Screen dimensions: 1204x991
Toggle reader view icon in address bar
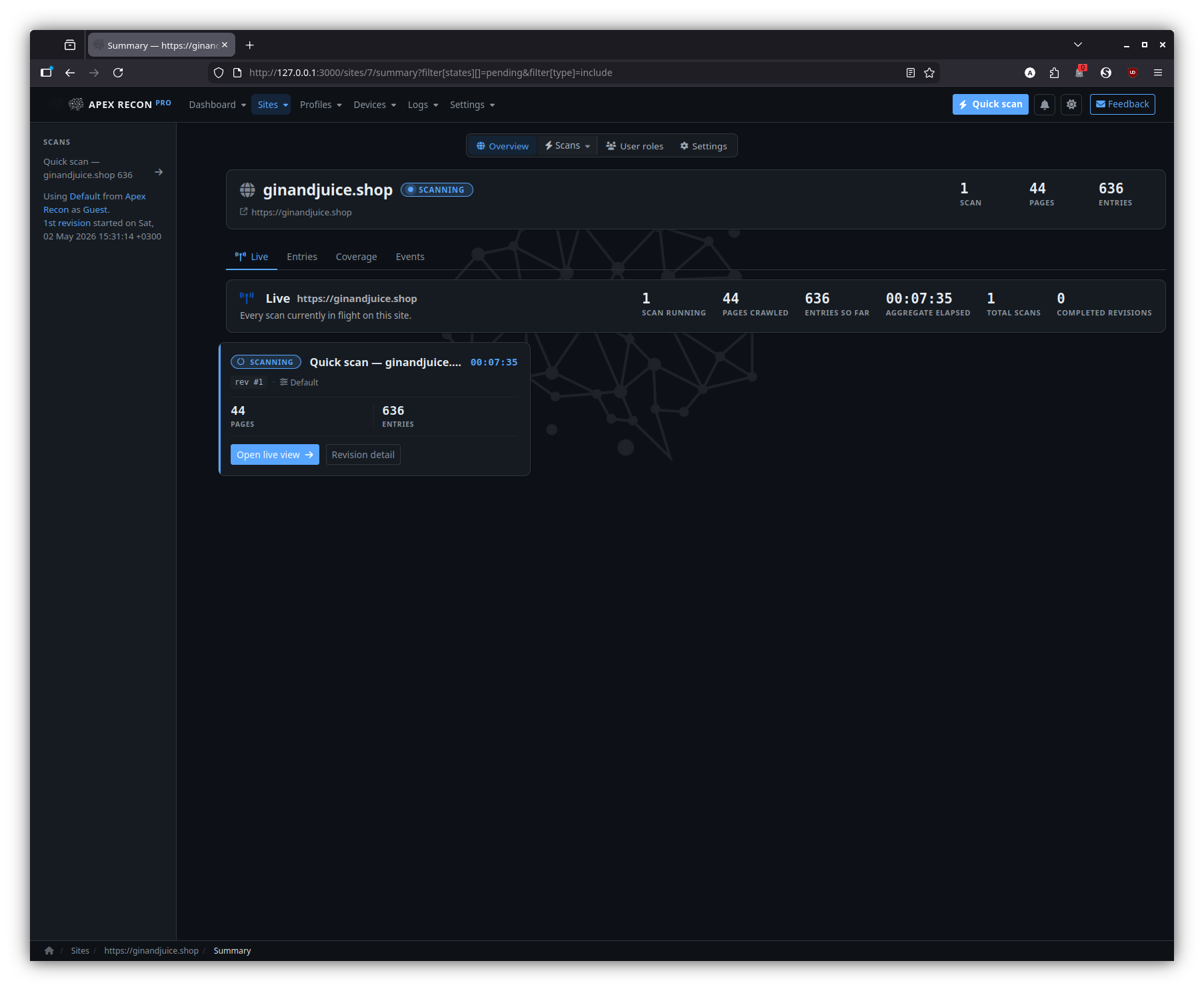tap(911, 73)
